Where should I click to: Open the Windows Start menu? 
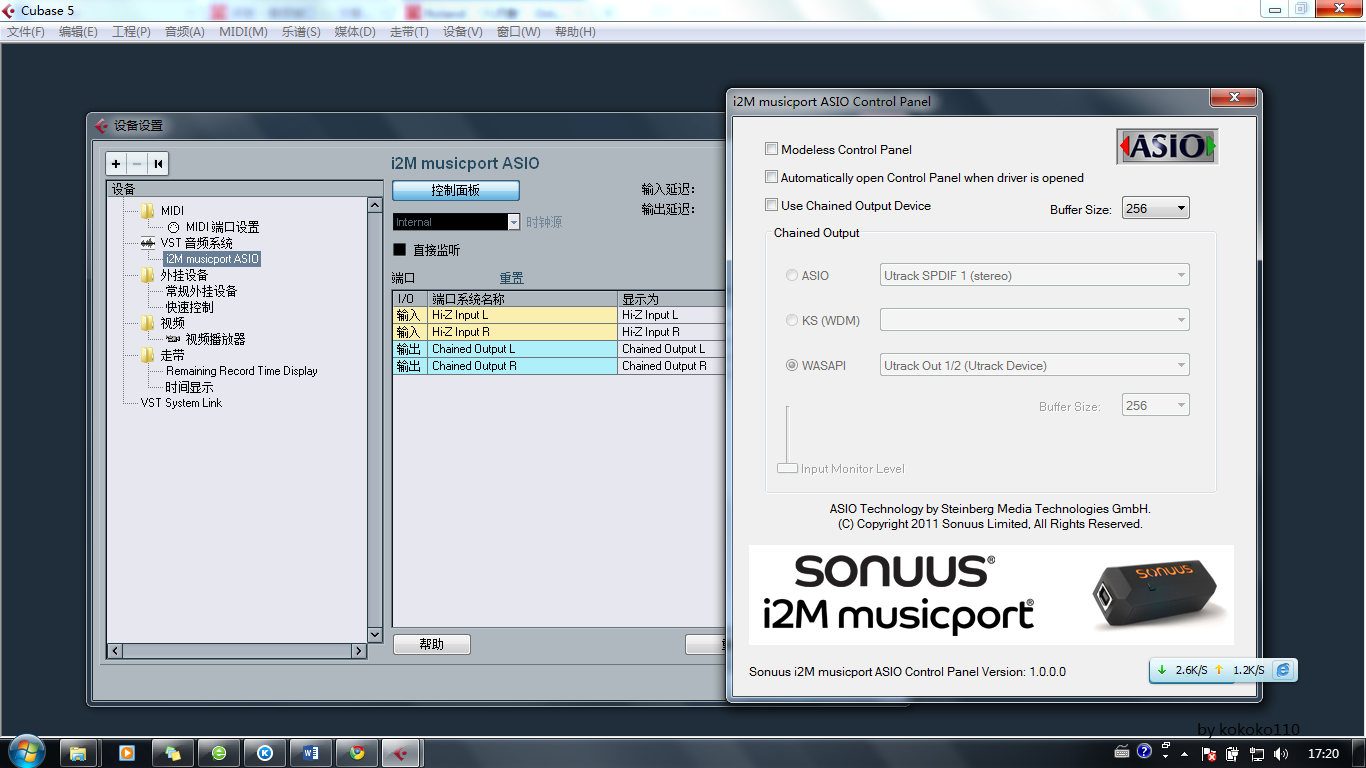25,752
